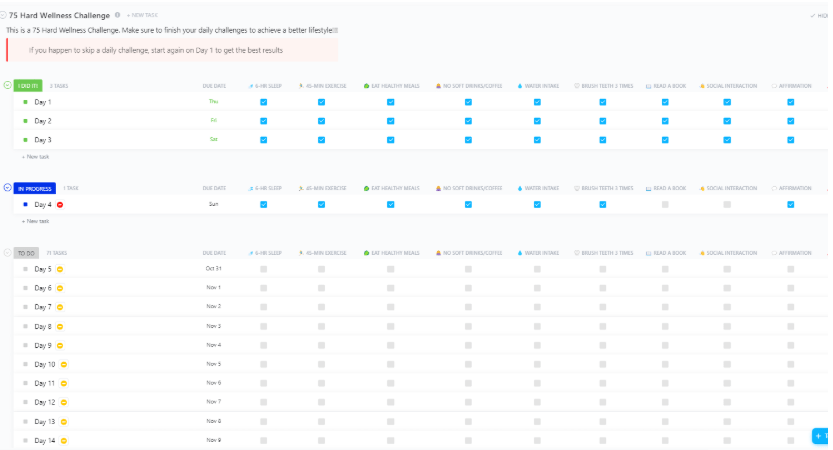
Task: Check Read a Book for Day 4
Action: click(x=663, y=204)
